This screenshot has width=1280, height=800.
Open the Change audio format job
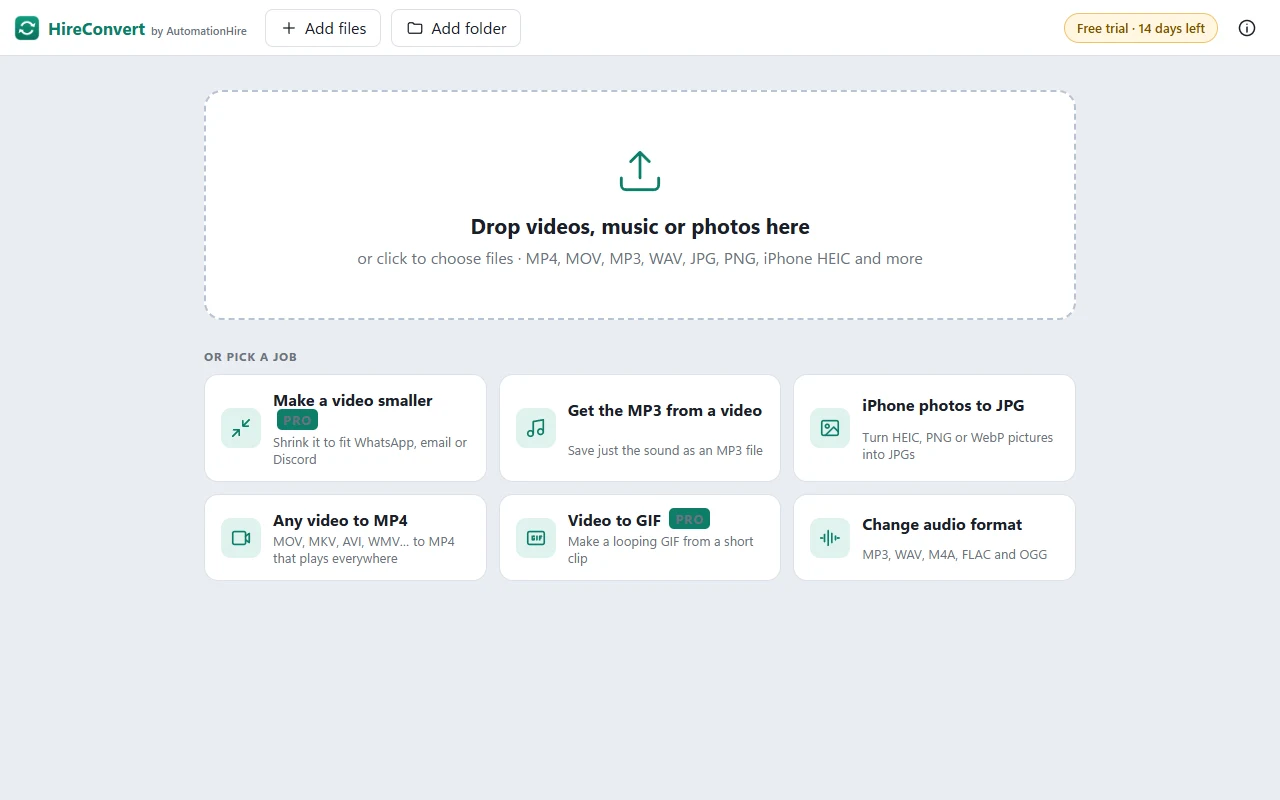[934, 538]
